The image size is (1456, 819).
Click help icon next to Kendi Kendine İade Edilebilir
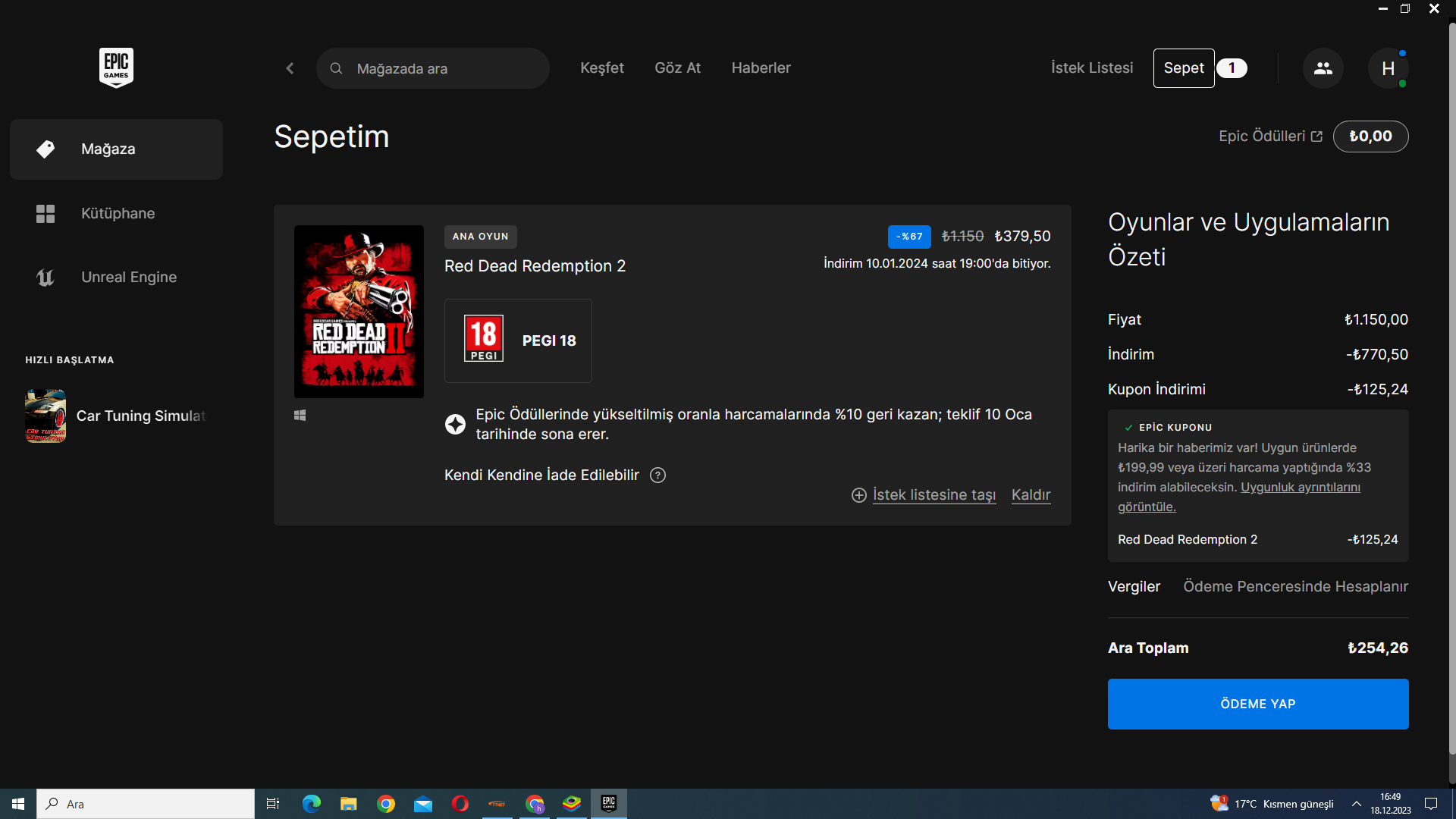point(657,475)
